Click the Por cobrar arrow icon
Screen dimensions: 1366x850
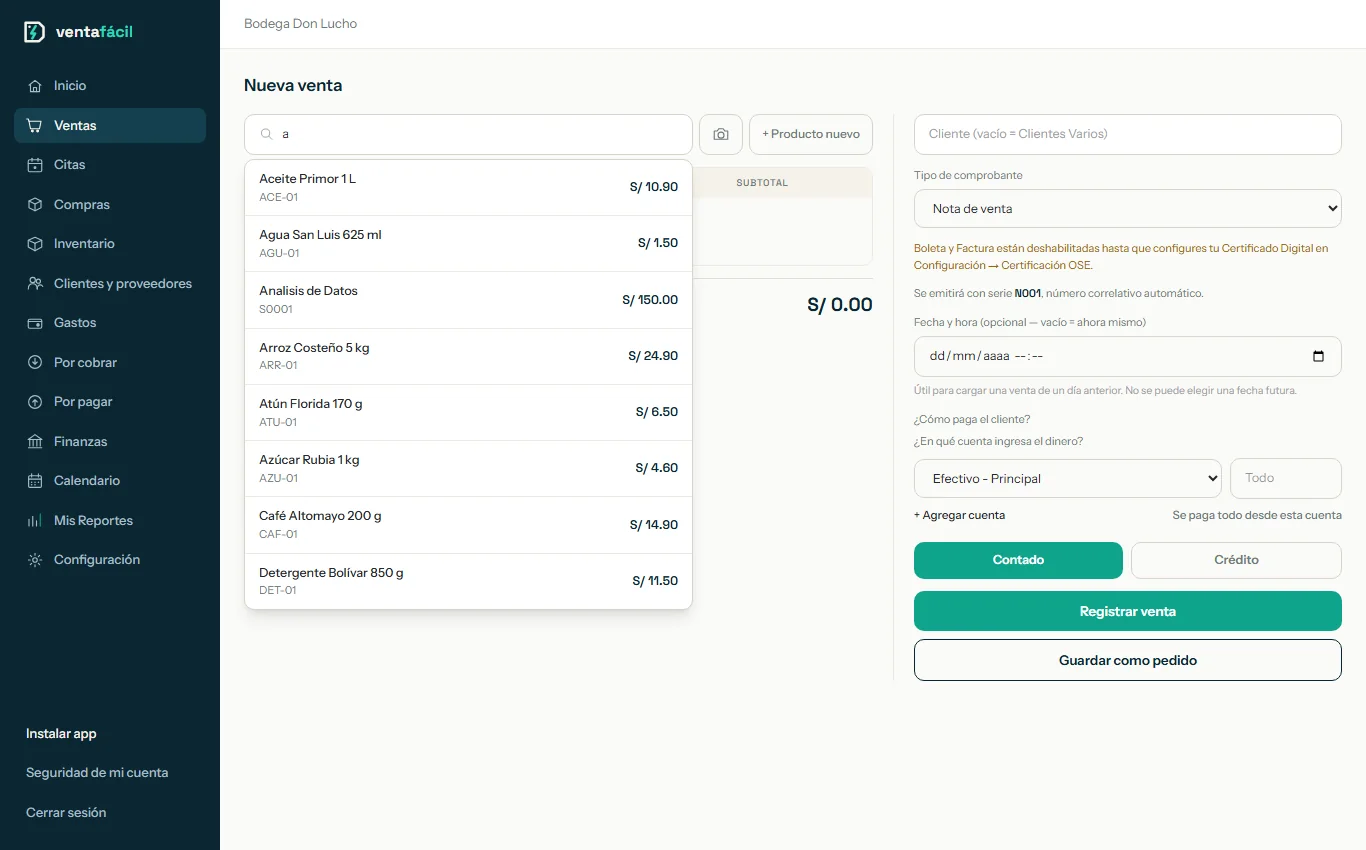[x=35, y=363]
